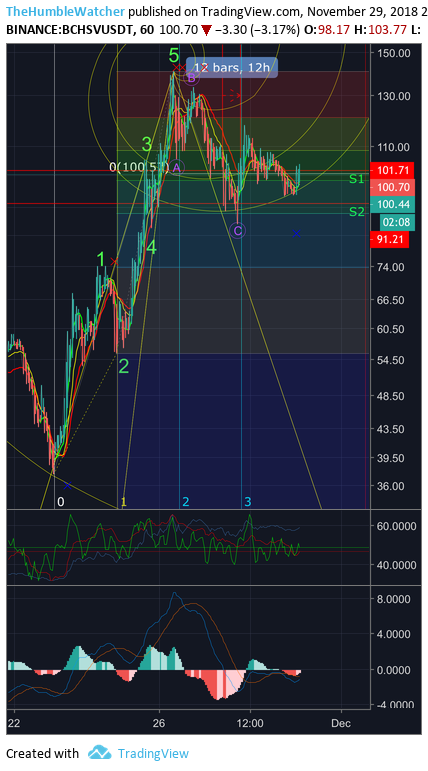Click the 22 date on time axis
This screenshot has height=771, width=428.
coord(15,723)
